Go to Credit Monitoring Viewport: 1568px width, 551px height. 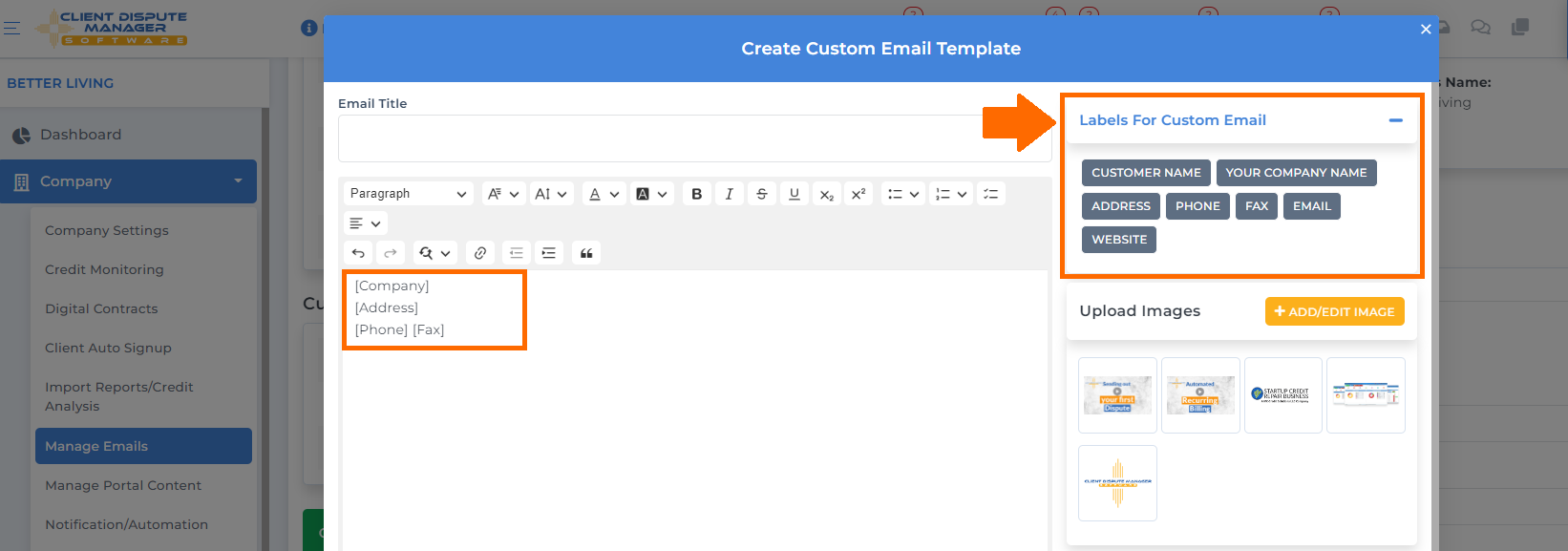(104, 269)
